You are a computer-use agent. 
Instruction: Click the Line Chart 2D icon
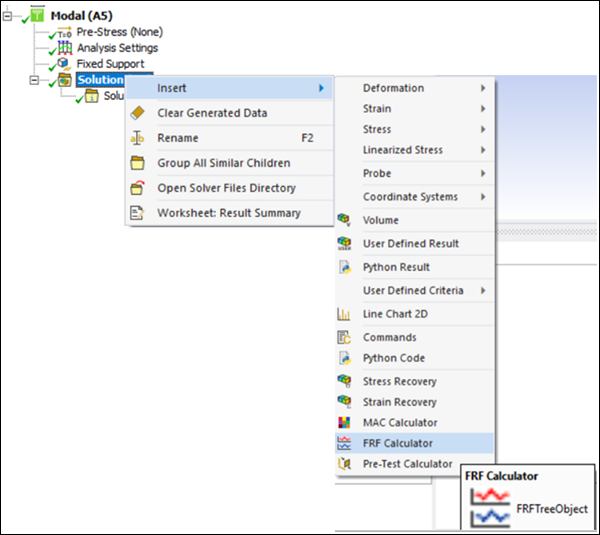pyautogui.click(x=344, y=314)
